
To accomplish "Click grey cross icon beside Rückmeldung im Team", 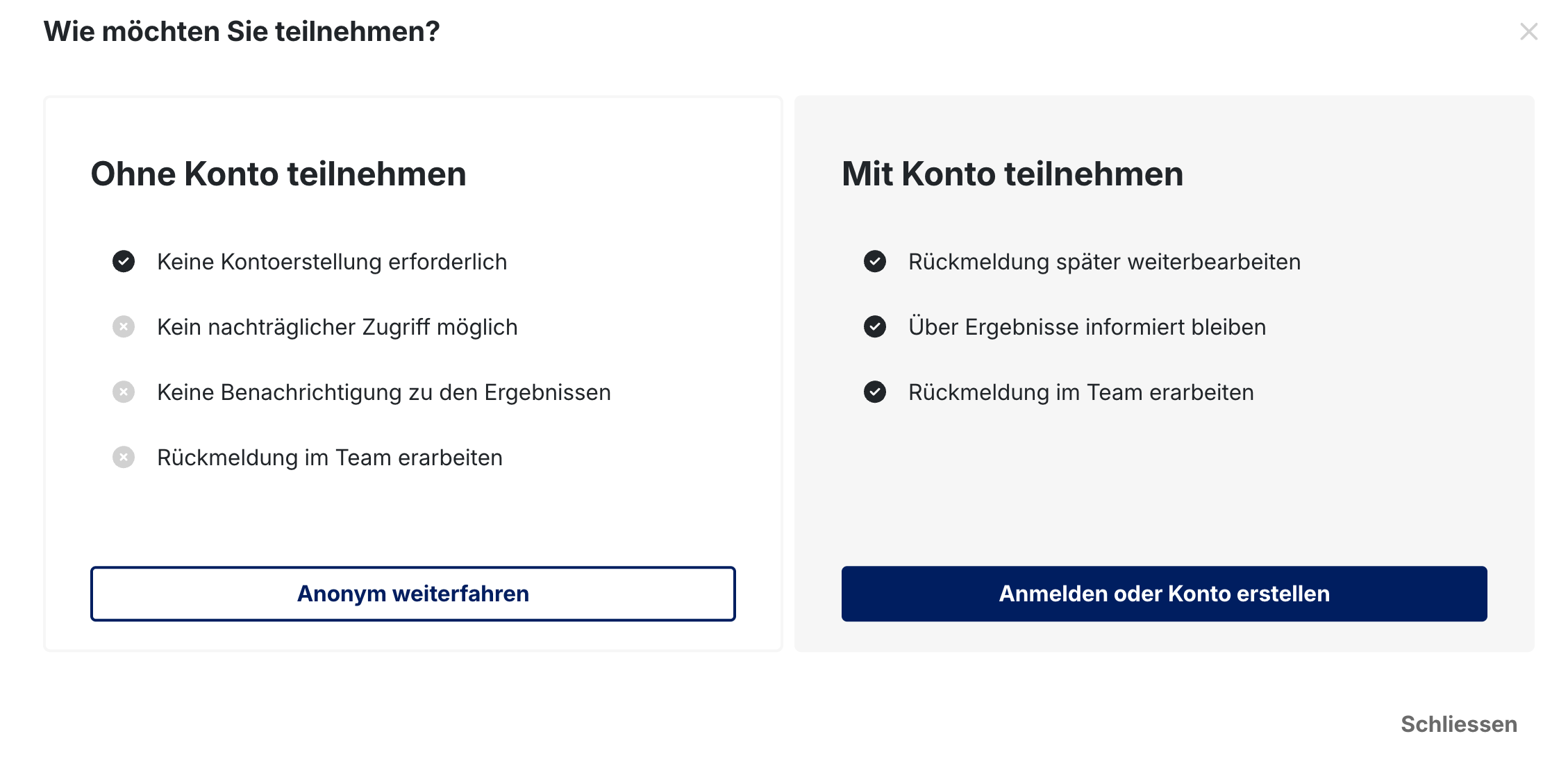I will point(124,458).
